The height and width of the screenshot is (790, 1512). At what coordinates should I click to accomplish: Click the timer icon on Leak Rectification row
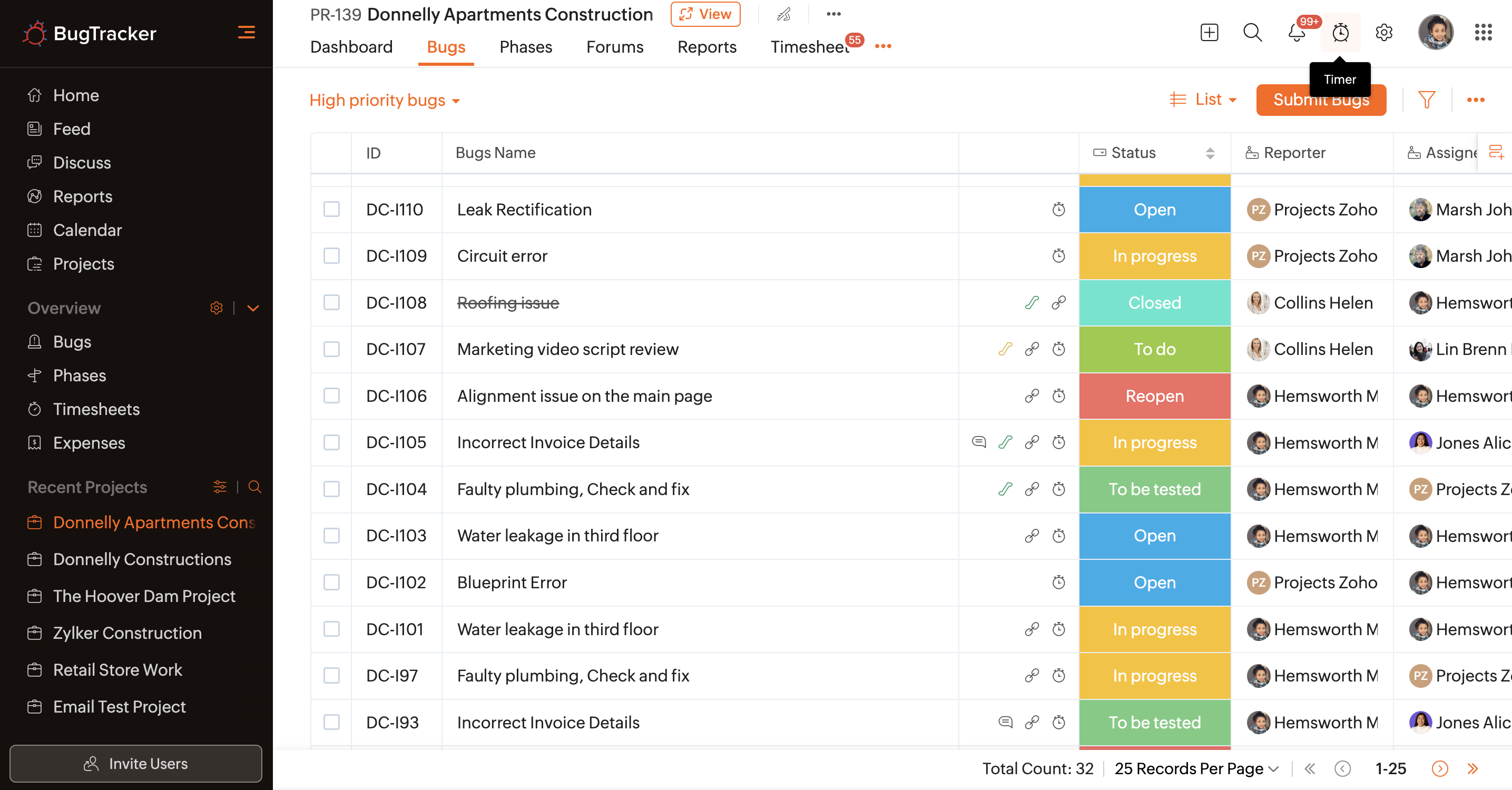point(1058,210)
